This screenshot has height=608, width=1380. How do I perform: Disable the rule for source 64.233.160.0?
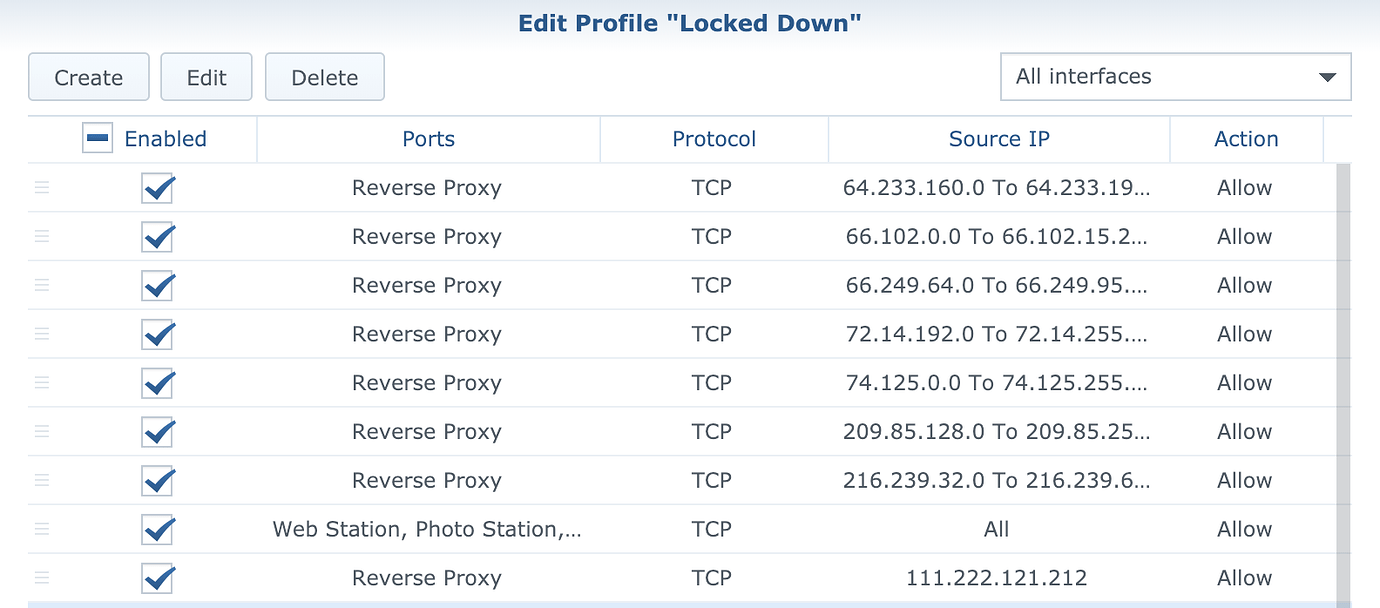[157, 187]
